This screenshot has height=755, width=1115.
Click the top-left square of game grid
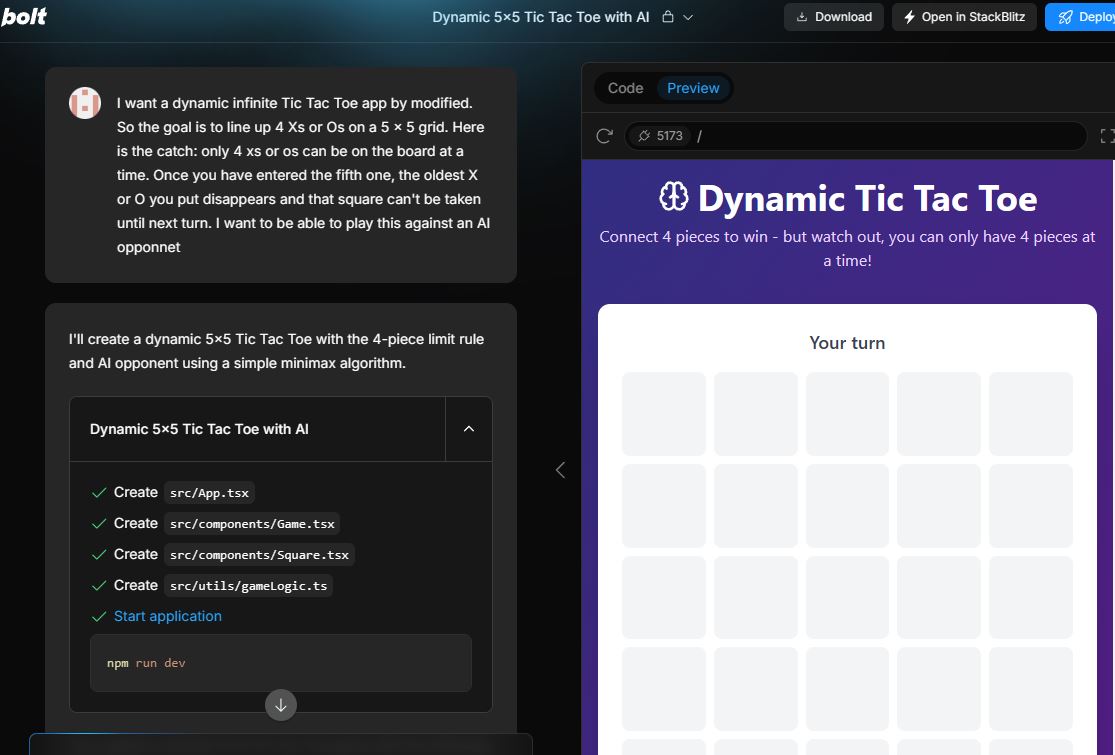coord(663,414)
